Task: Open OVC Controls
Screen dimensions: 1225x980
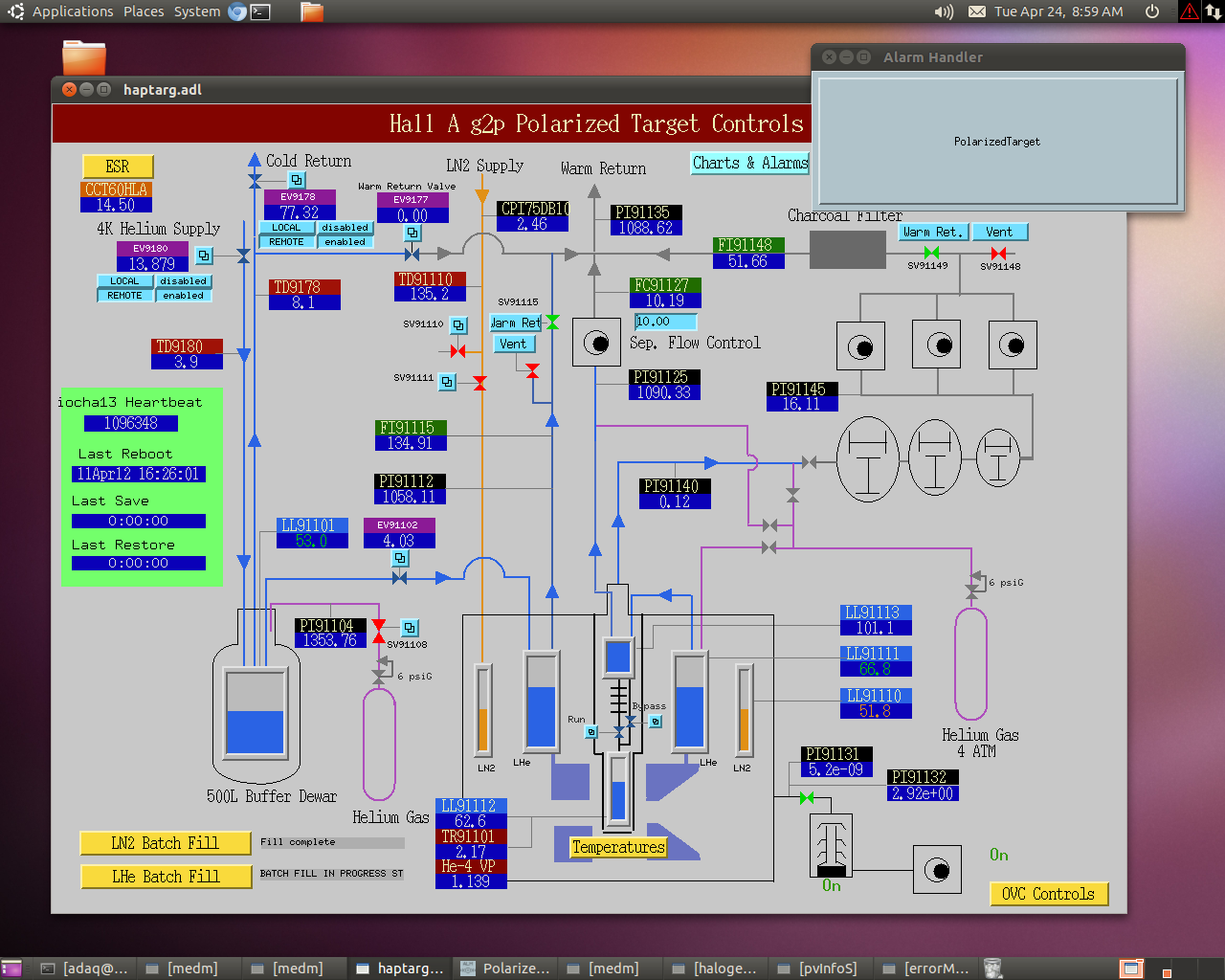Action: (1049, 894)
